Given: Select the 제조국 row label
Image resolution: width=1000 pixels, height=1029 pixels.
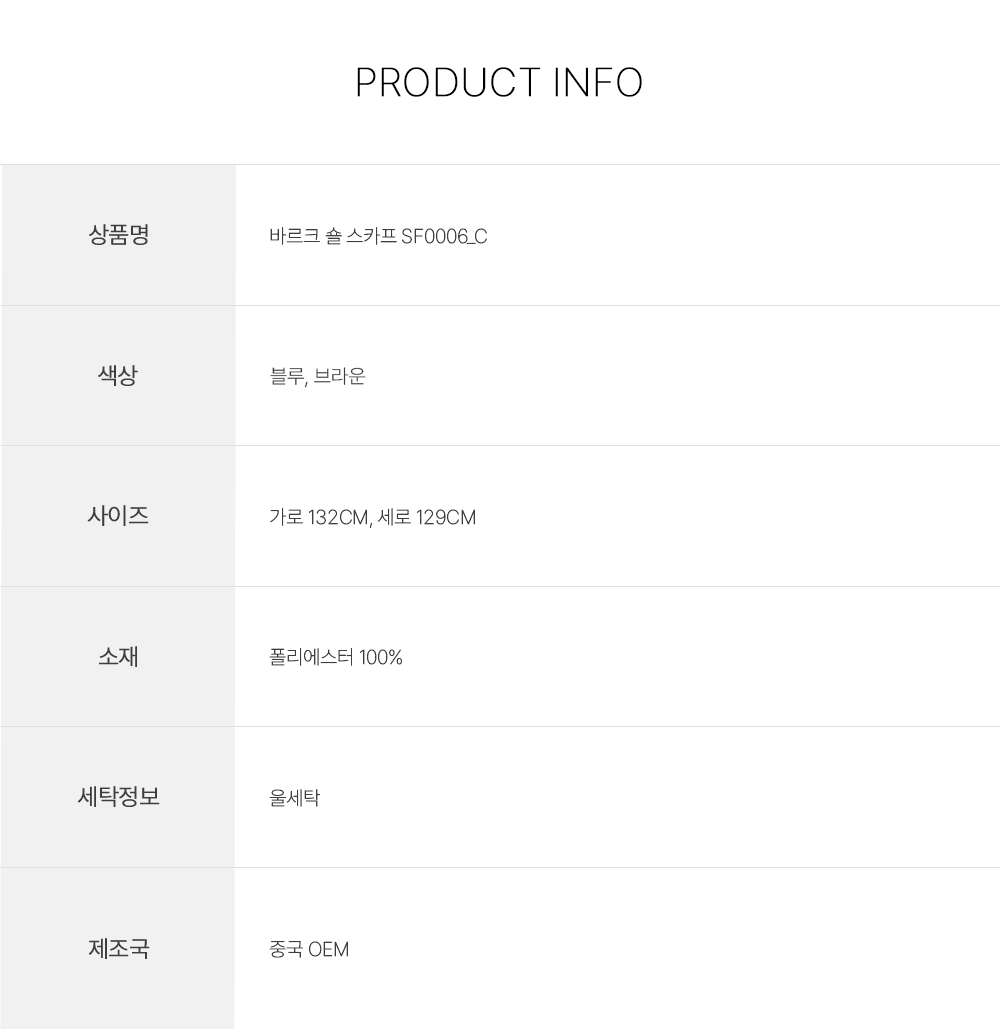Looking at the screenshot, I should coord(119,948).
